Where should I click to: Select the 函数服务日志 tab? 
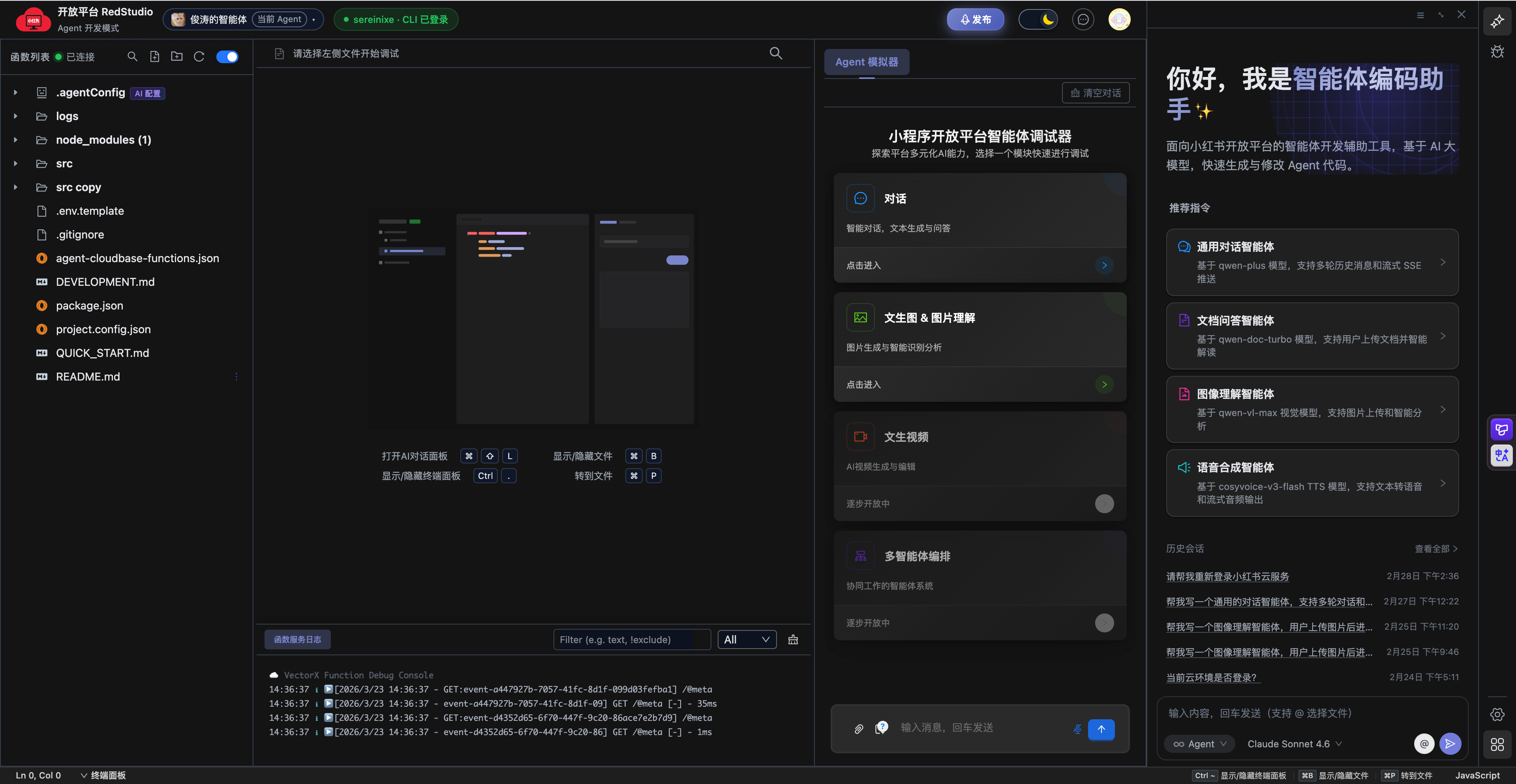point(297,640)
